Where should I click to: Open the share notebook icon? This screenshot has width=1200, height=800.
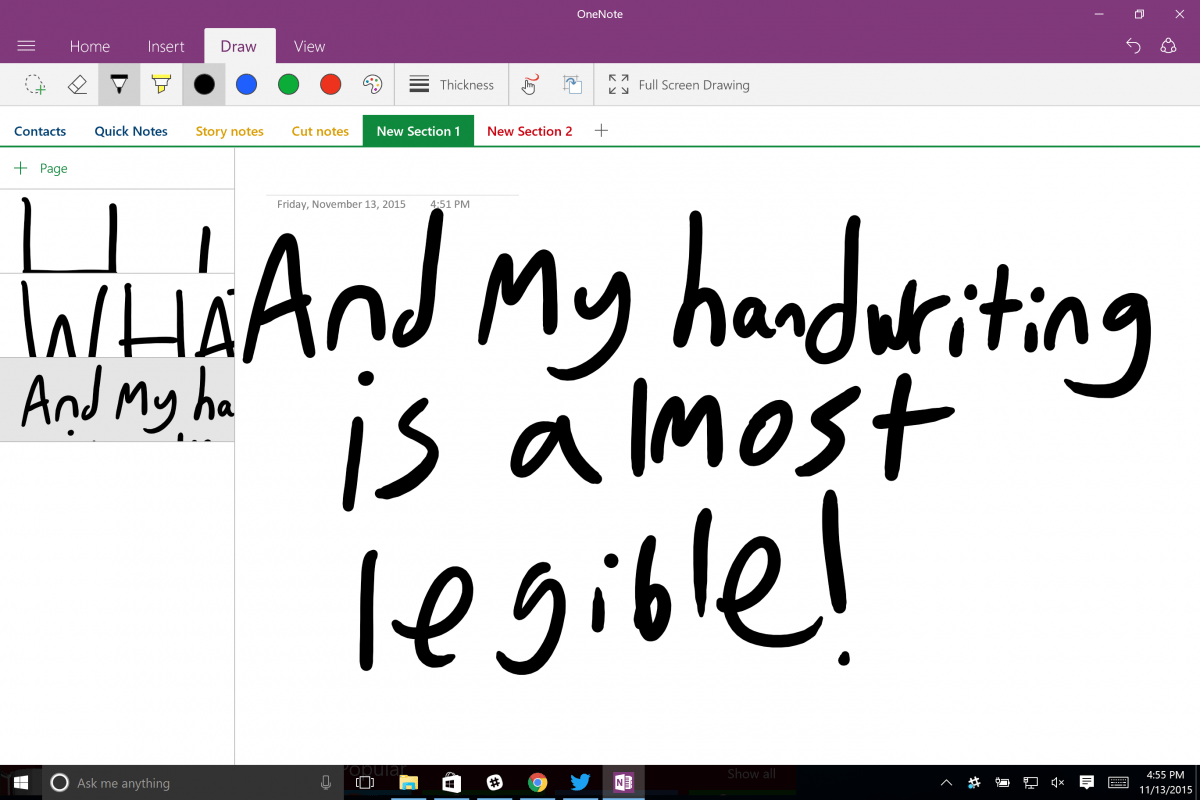[1168, 46]
